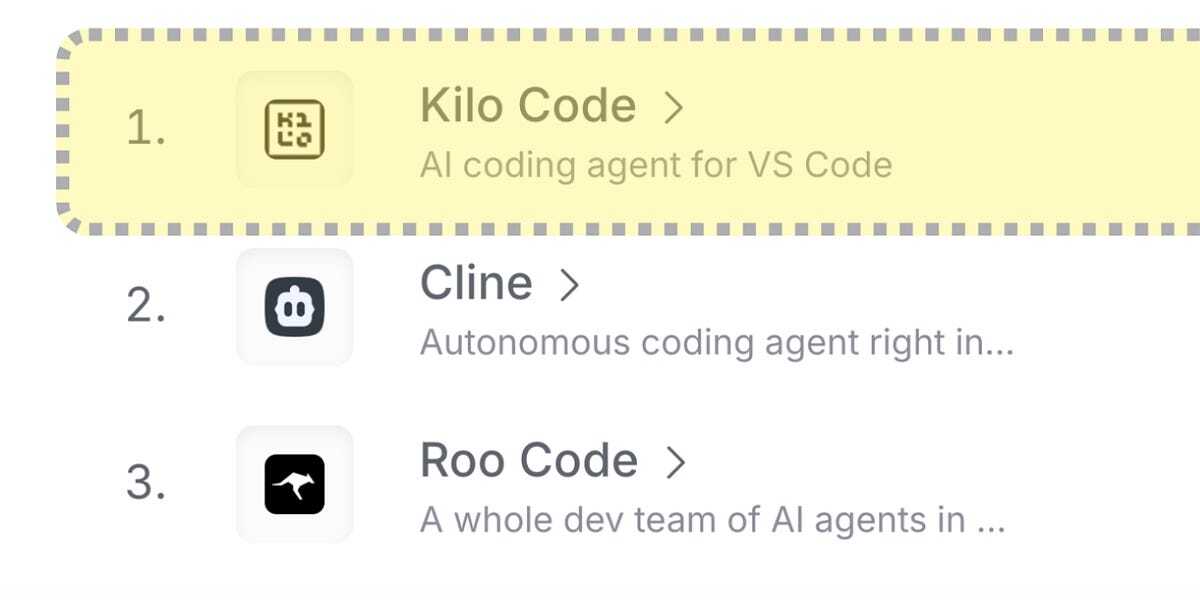Click rank number 3 beside Roo Code
This screenshot has height=600, width=1200.
[x=146, y=484]
